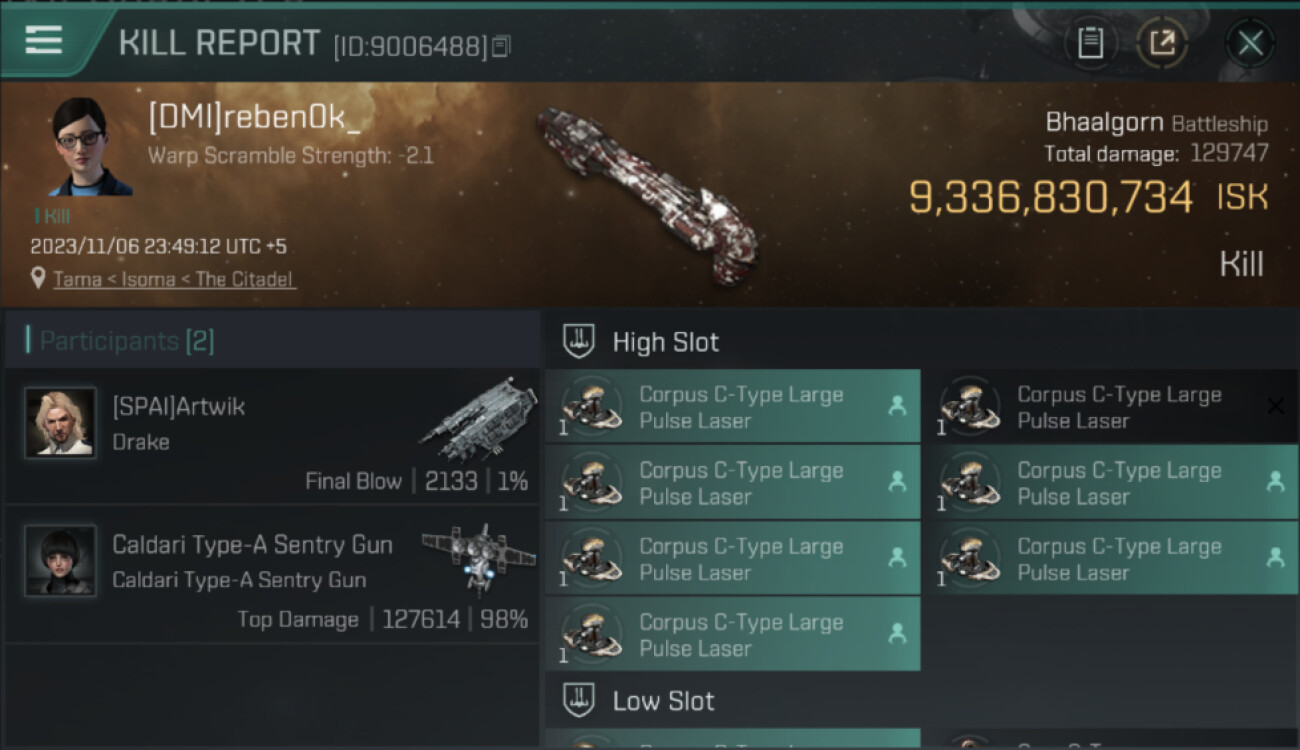Viewport: 1300px width, 750px height.
Task: Open rebenOk_ pilot portrait
Action: coord(90,147)
